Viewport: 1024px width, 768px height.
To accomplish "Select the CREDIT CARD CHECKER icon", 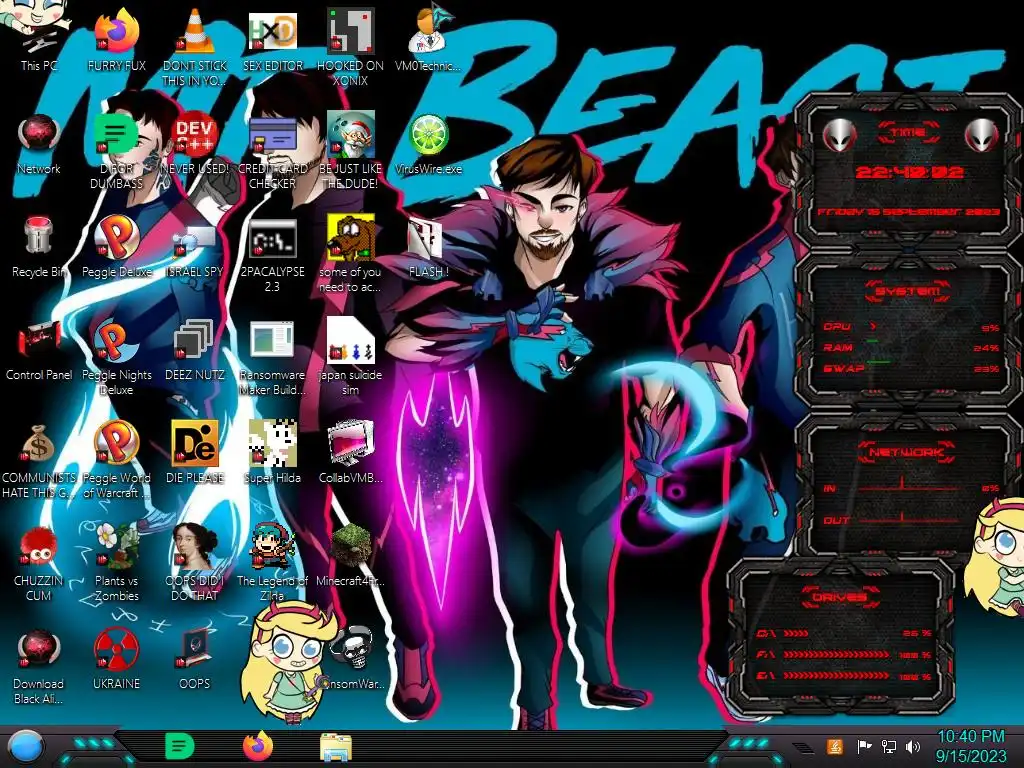I will tap(272, 150).
